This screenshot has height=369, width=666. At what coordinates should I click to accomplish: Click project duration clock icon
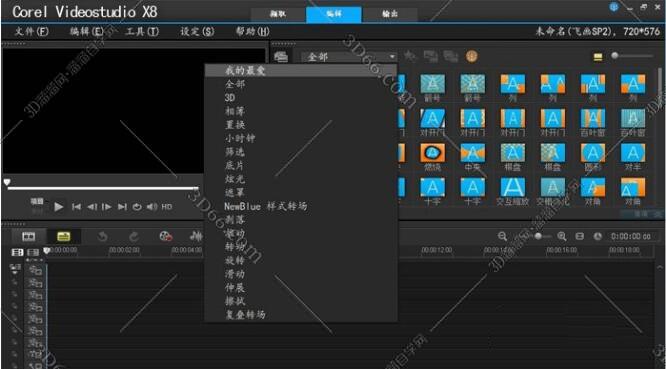[x=598, y=237]
